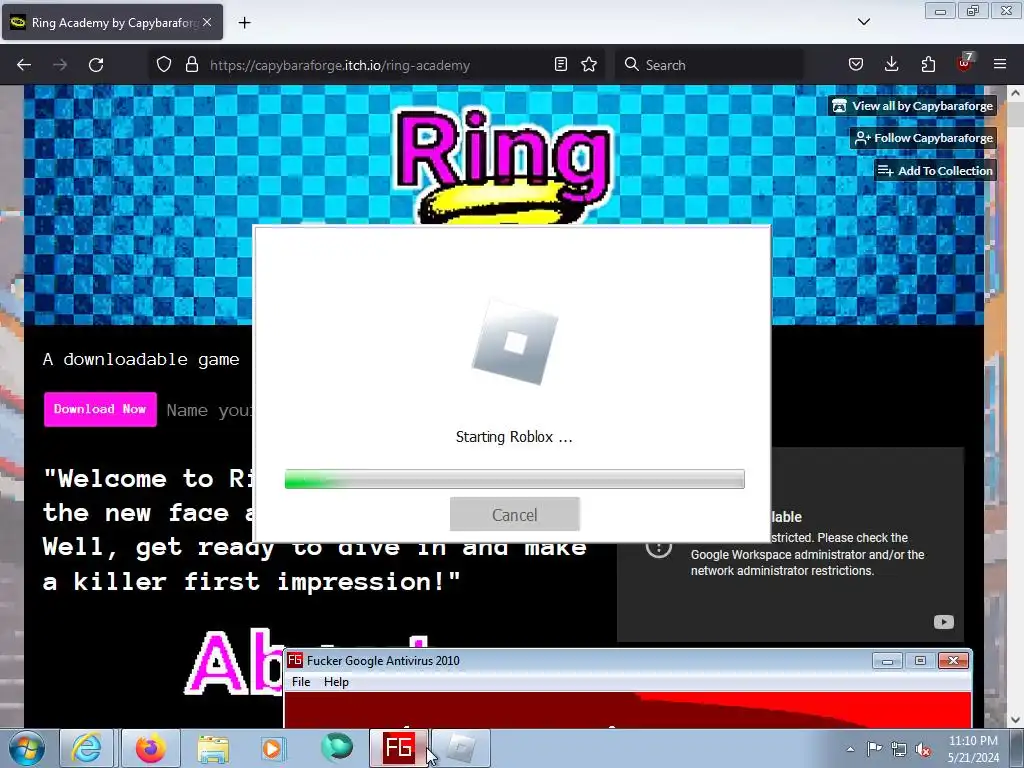Go back using the browser back arrow
This screenshot has height=768, width=1024.
pyautogui.click(x=24, y=65)
